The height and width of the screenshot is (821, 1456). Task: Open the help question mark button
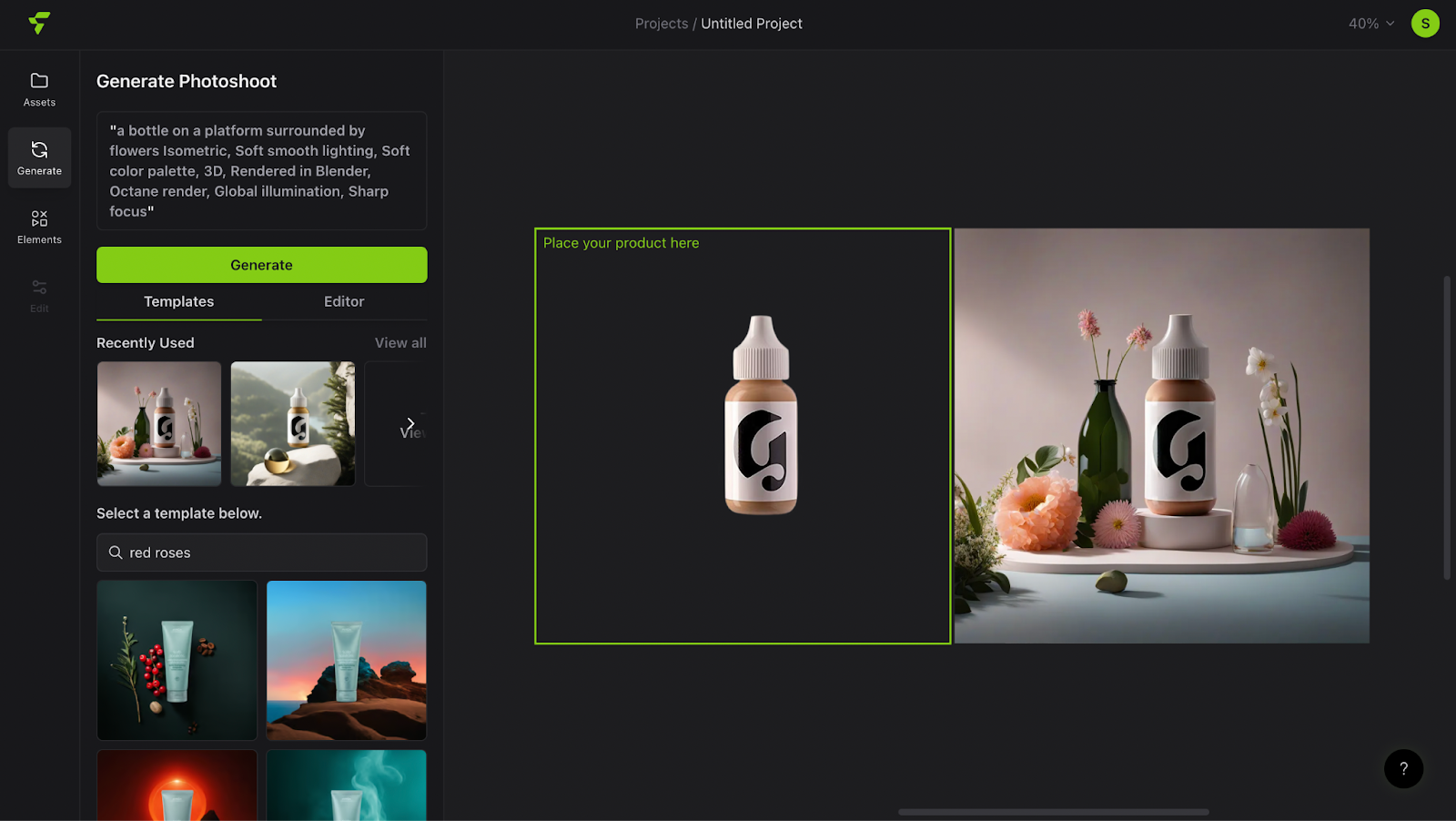[x=1403, y=768]
